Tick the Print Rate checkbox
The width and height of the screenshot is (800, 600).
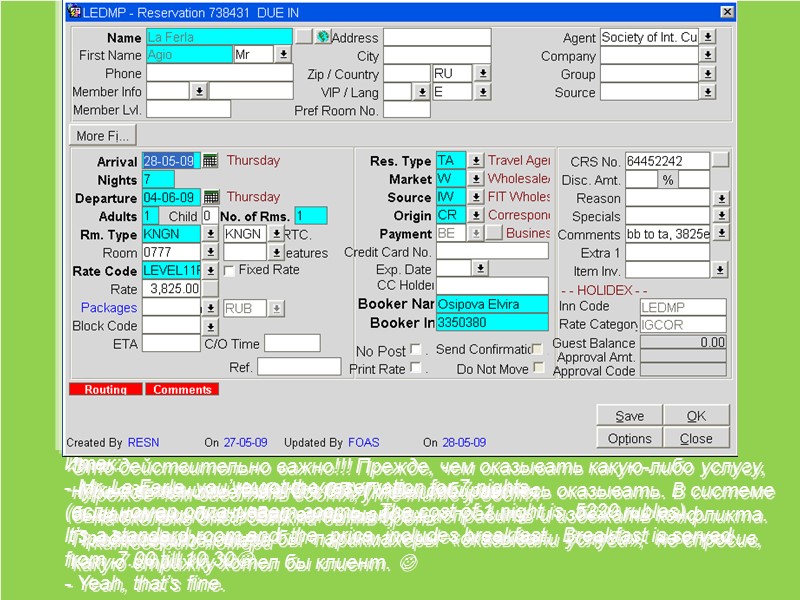click(416, 368)
